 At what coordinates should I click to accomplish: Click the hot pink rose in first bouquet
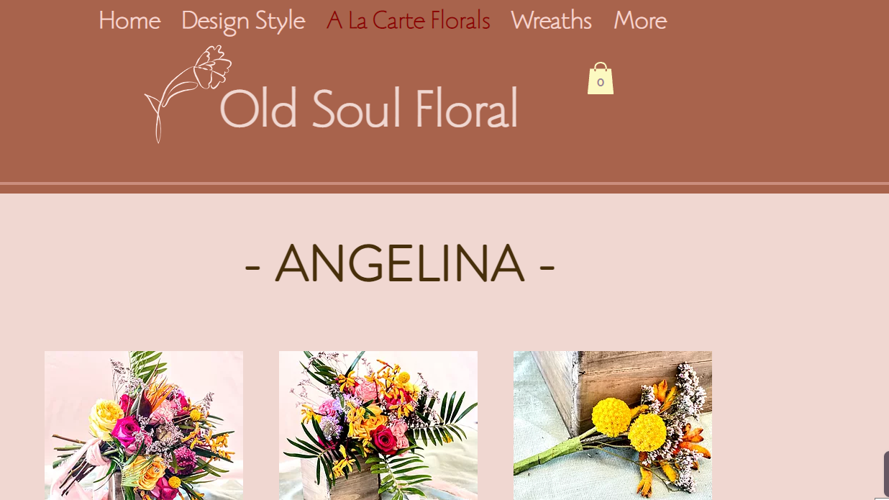tap(126, 432)
